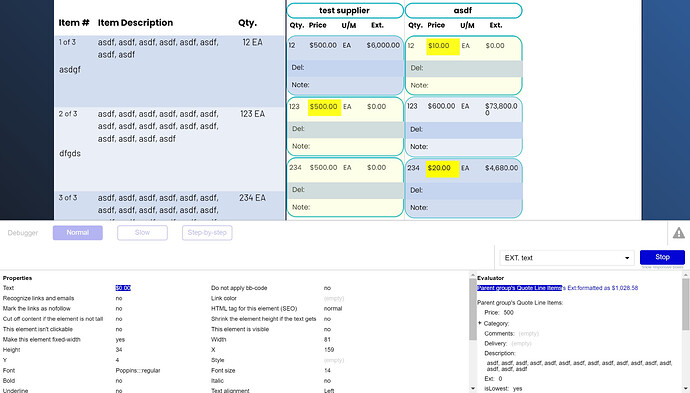Click the $600.00 price under asdf
The image size is (690, 393).
(441, 107)
